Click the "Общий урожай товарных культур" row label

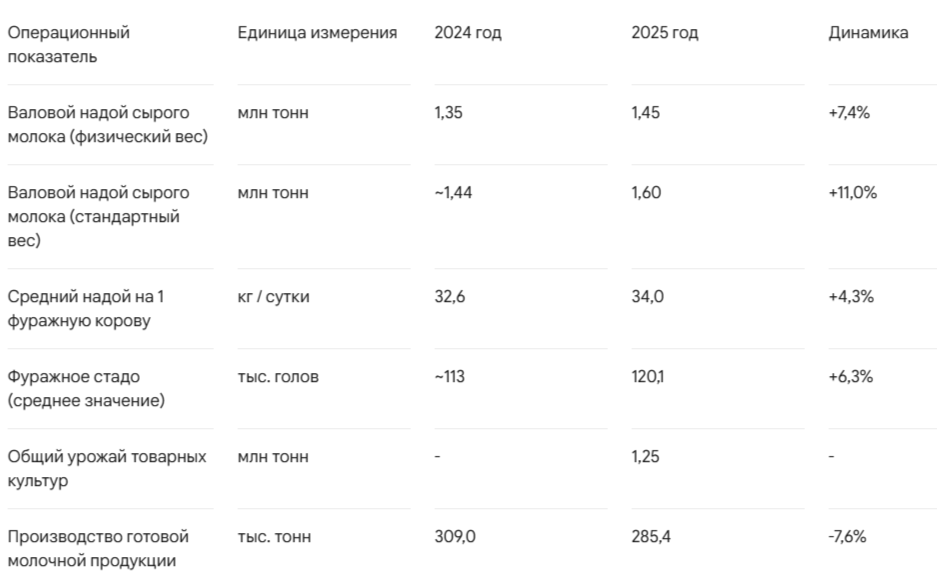click(x=107, y=468)
